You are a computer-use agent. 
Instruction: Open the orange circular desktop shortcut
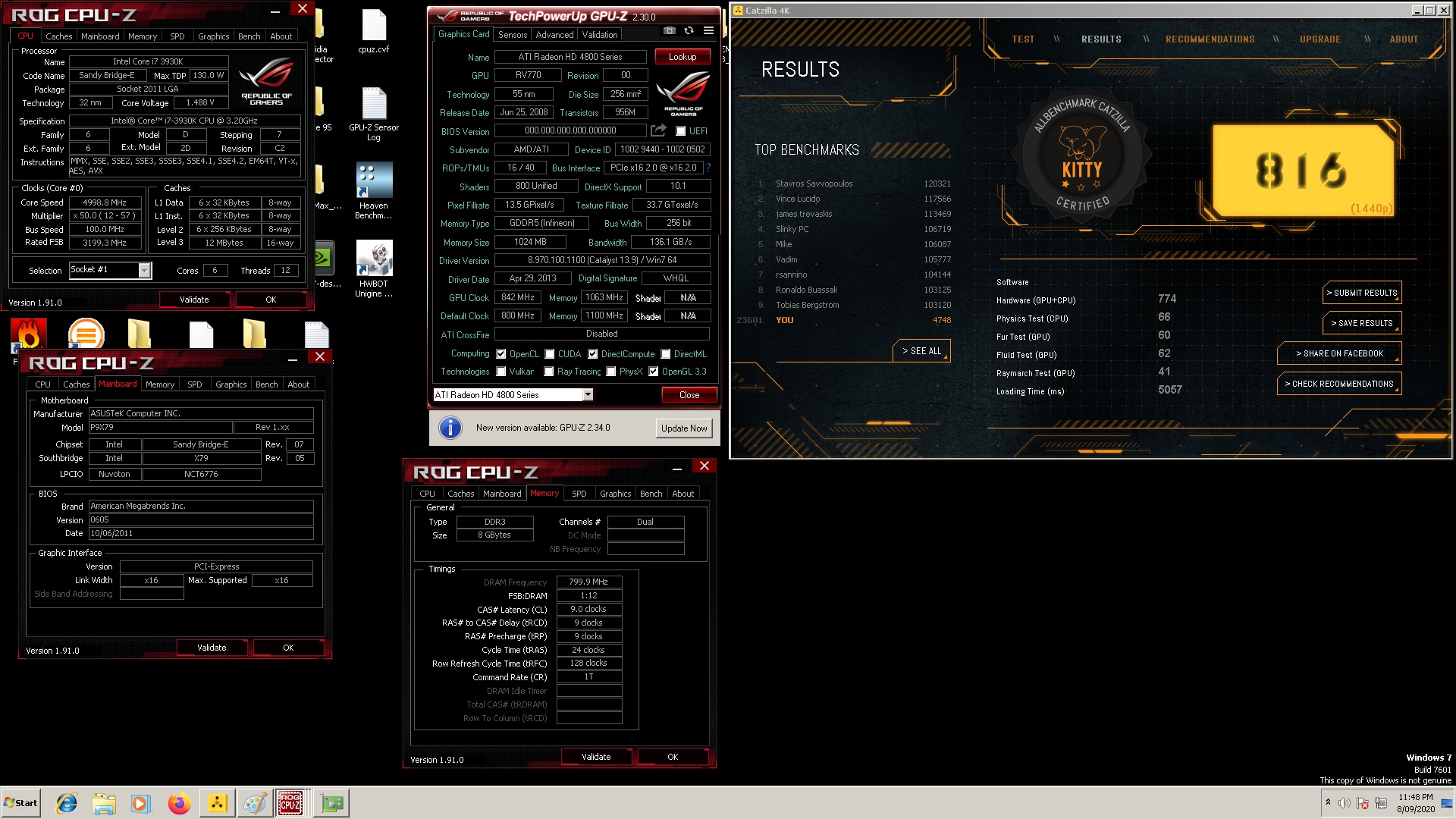coord(86,334)
